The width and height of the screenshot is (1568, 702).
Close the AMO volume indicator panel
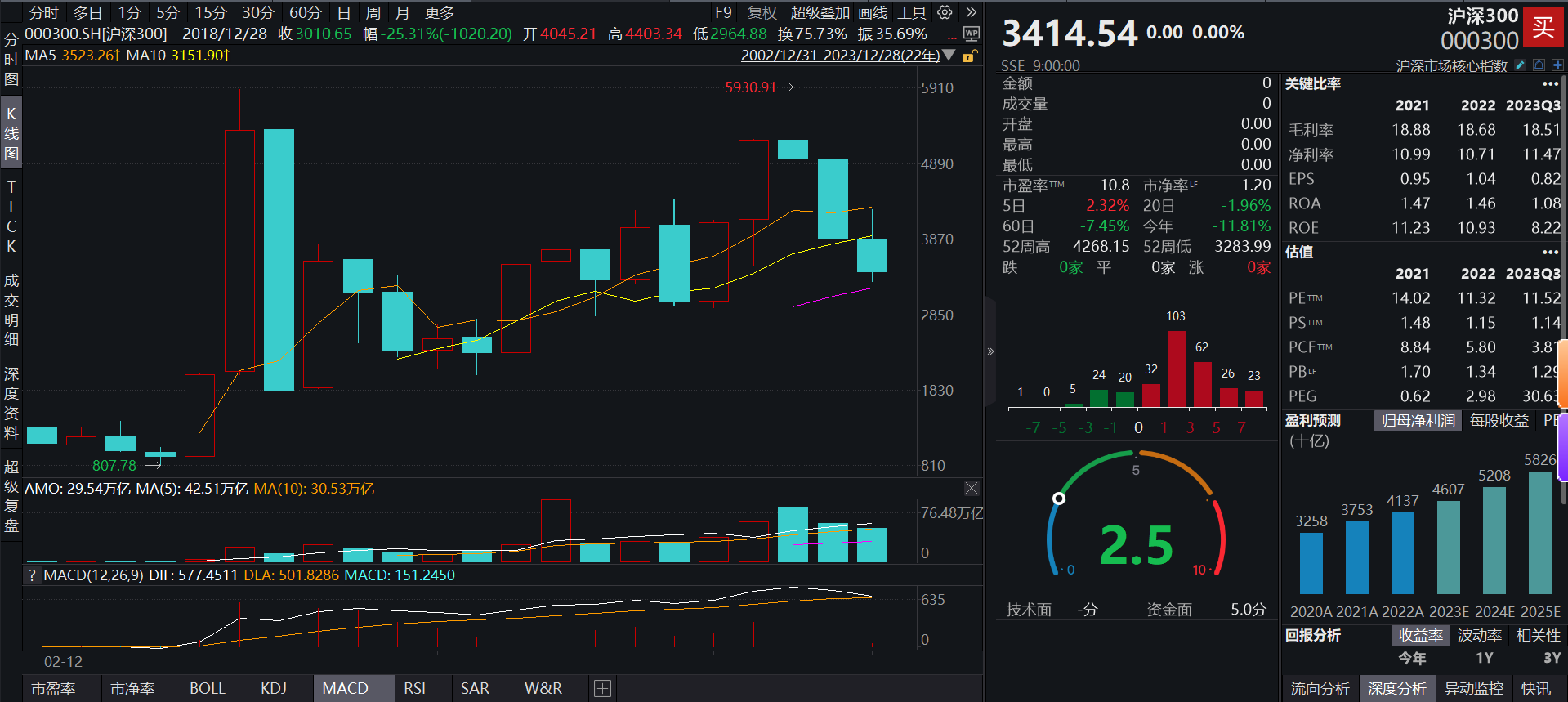click(x=972, y=488)
